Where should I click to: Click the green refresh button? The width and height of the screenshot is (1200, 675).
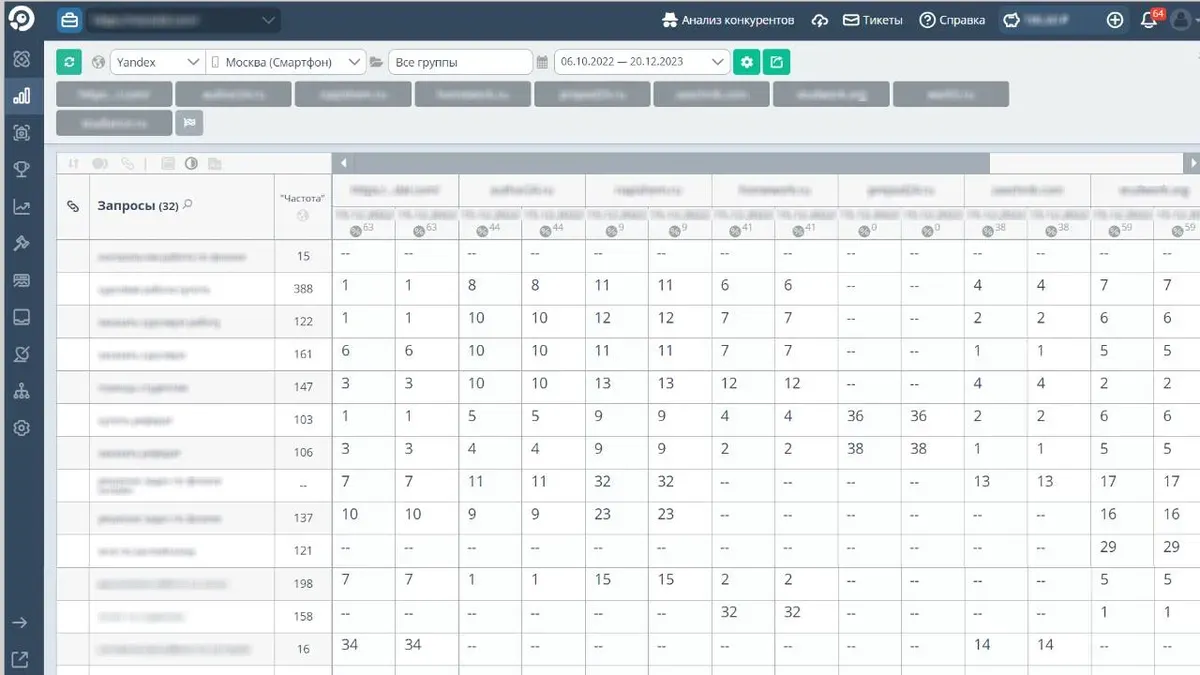coord(69,62)
